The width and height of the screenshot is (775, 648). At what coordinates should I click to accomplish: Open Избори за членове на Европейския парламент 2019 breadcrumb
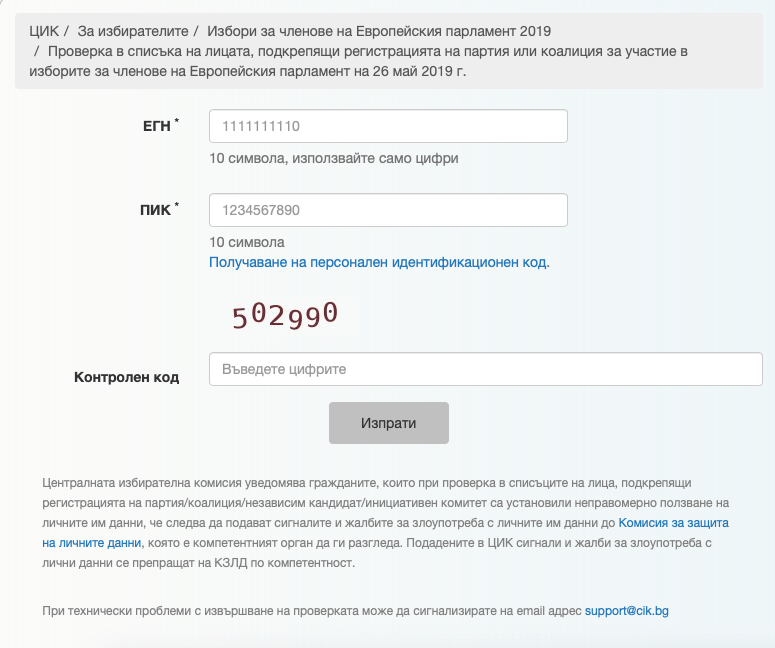379,31
